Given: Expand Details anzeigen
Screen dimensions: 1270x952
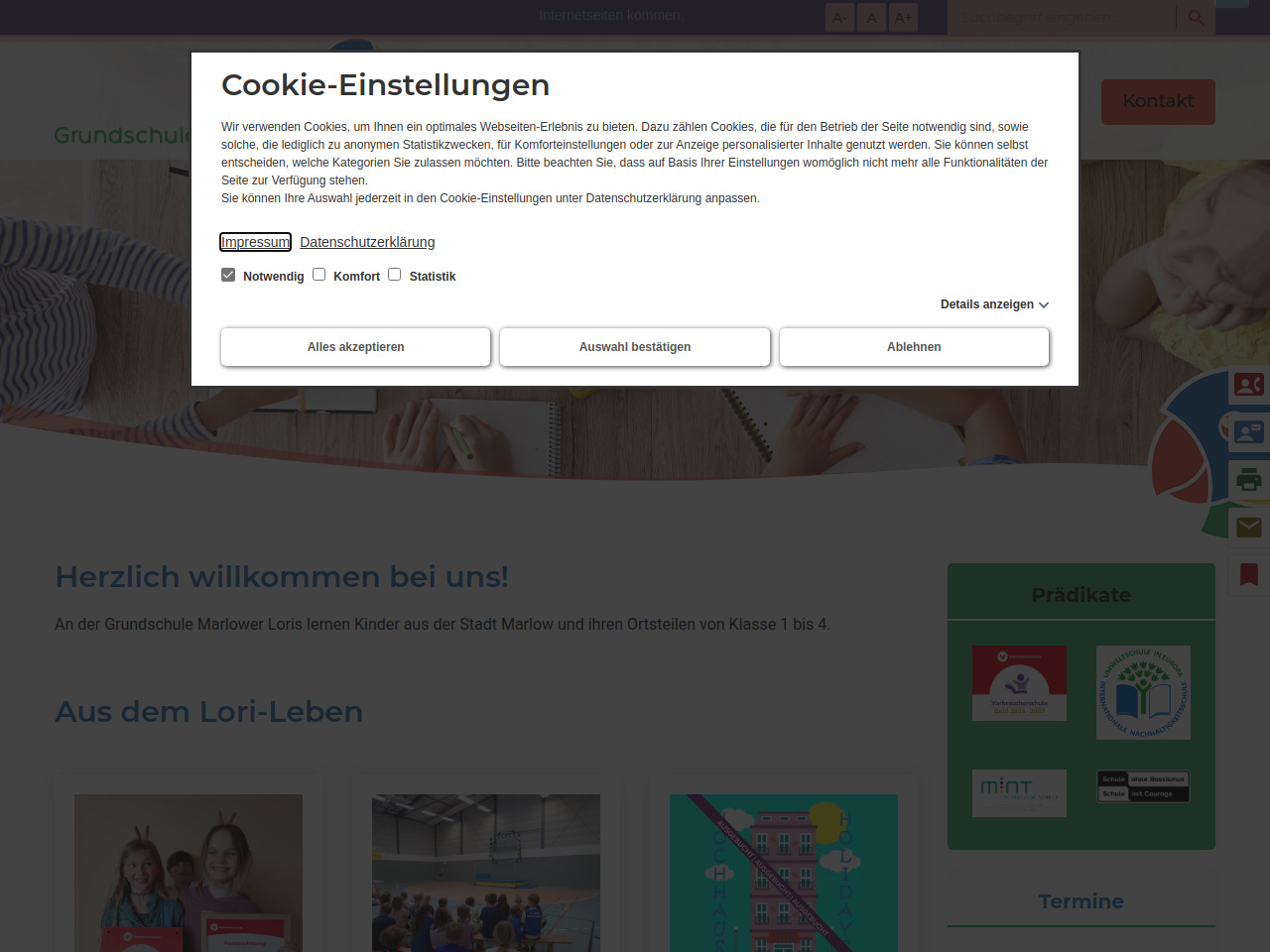Looking at the screenshot, I should 994,304.
